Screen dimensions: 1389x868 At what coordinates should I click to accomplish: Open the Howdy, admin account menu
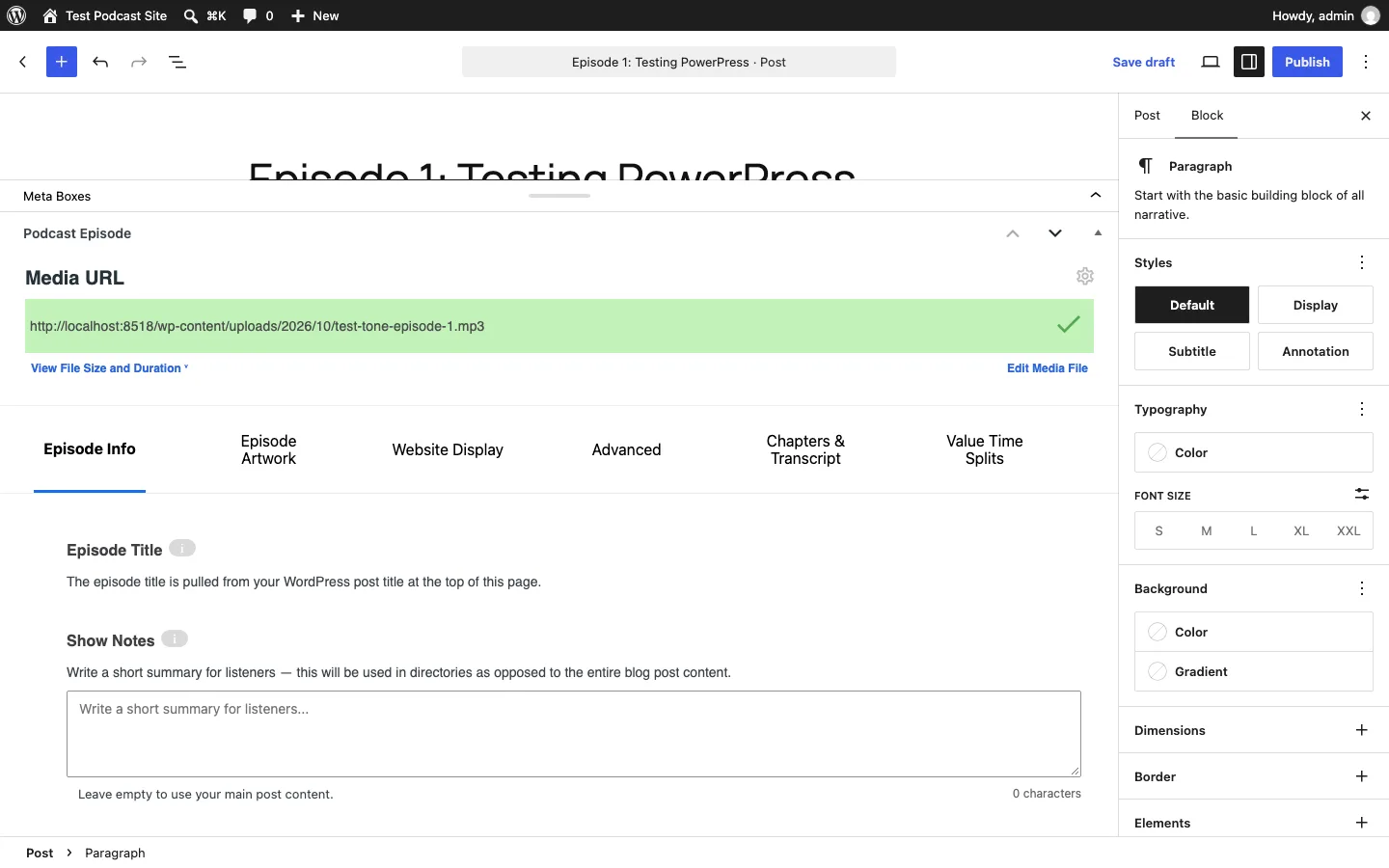click(x=1326, y=15)
